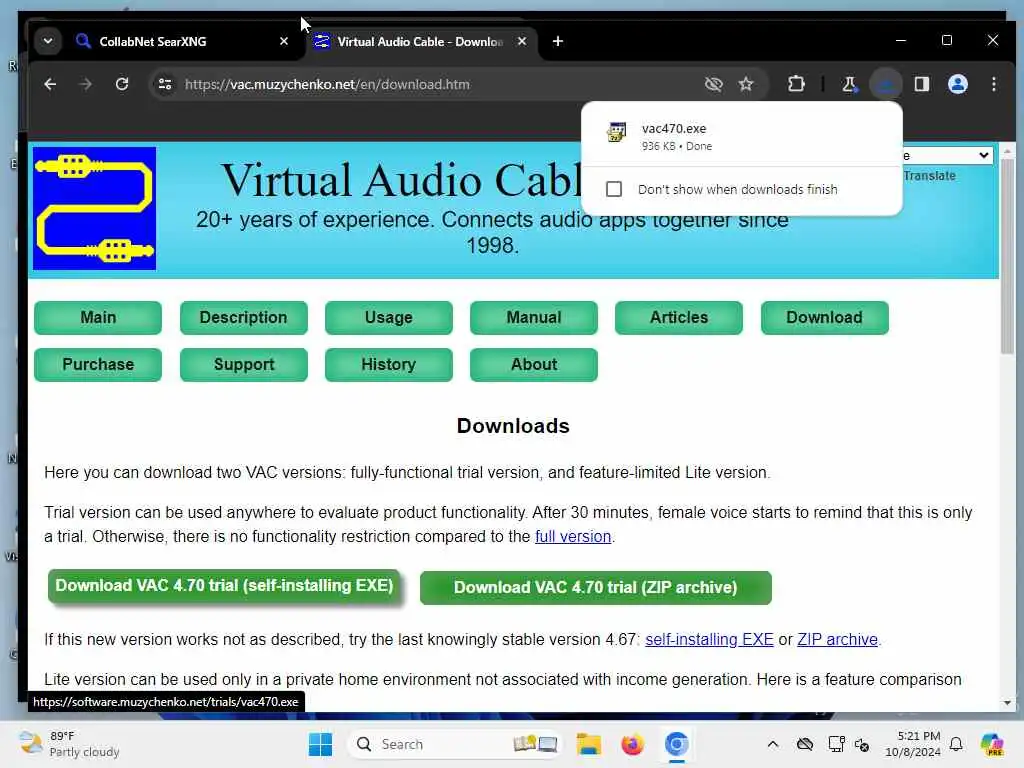Download VAC 4.70 trial ZIP archive
1024x768 pixels.
coord(596,588)
